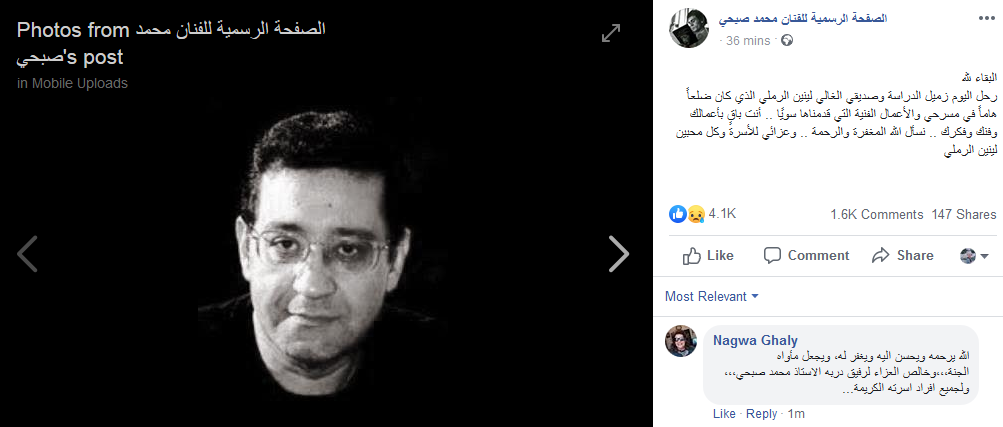Image resolution: width=1003 pixels, height=427 pixels.
Task: Expand photo to fullscreen with diagonal arrows icon
Action: [x=611, y=33]
